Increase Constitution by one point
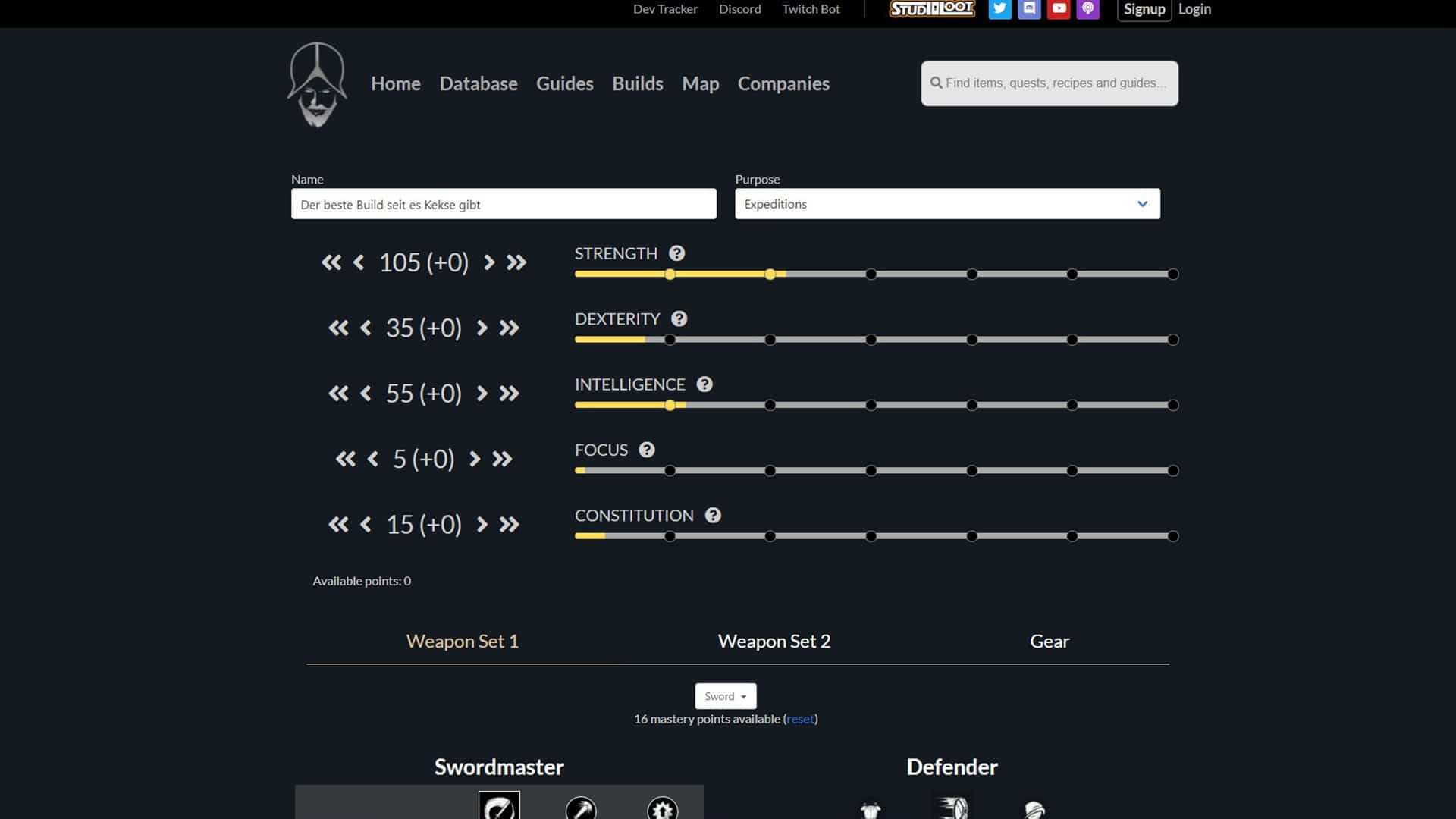The image size is (1456, 819). [x=482, y=525]
